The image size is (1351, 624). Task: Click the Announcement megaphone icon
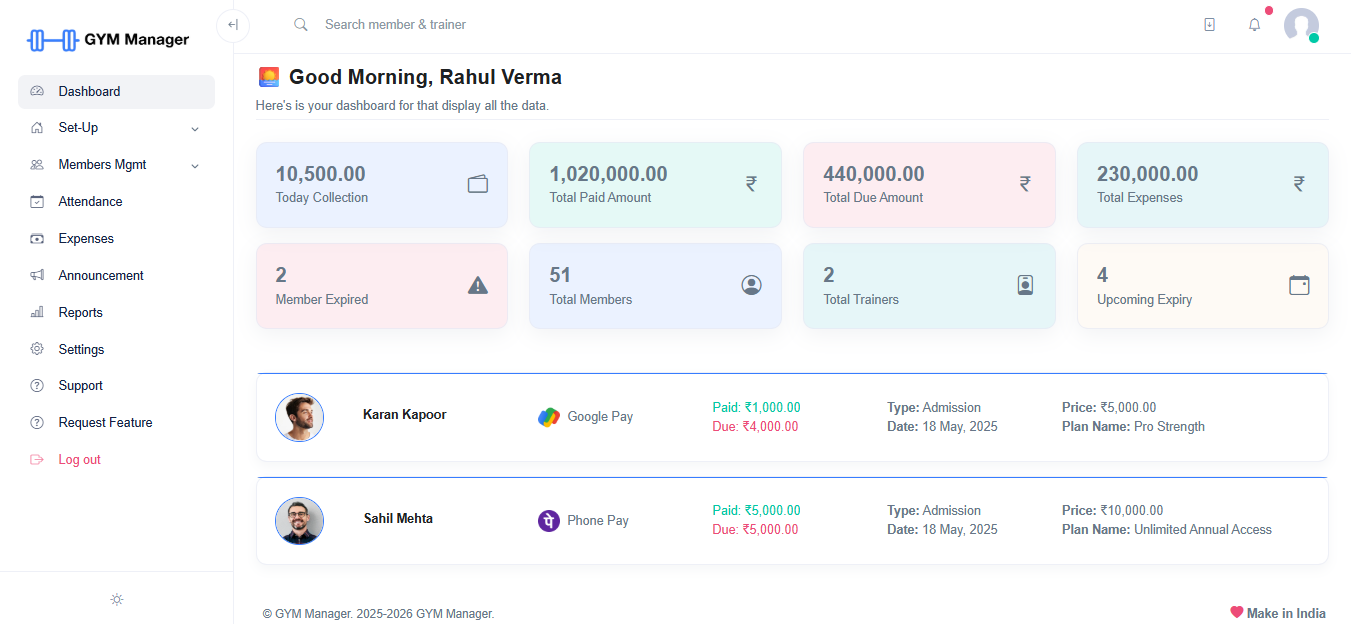click(37, 275)
